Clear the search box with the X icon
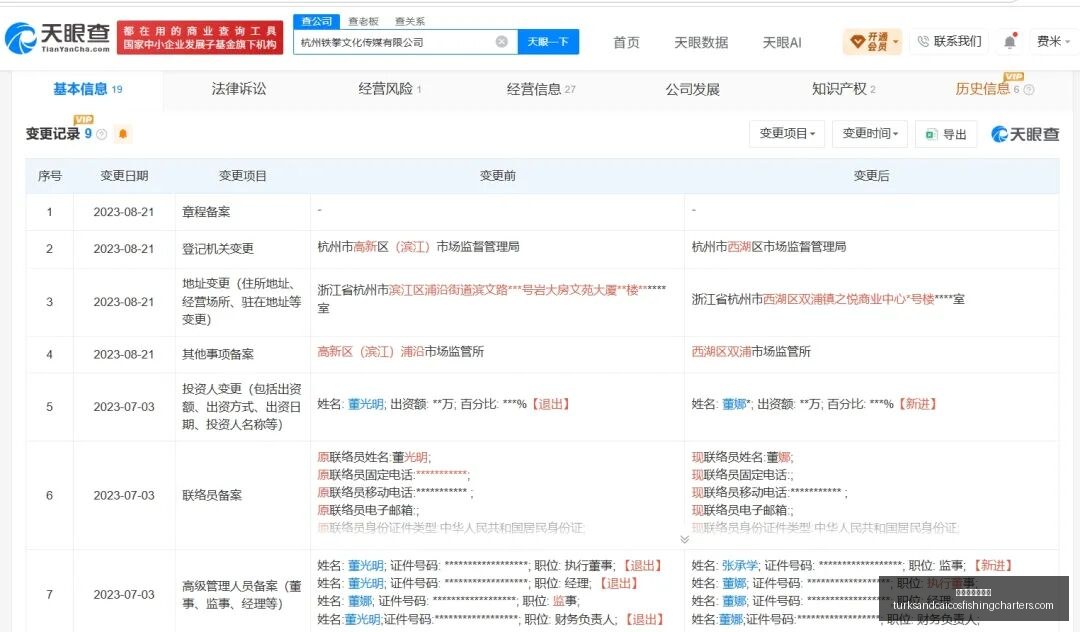The image size is (1080, 632). pyautogui.click(x=502, y=42)
